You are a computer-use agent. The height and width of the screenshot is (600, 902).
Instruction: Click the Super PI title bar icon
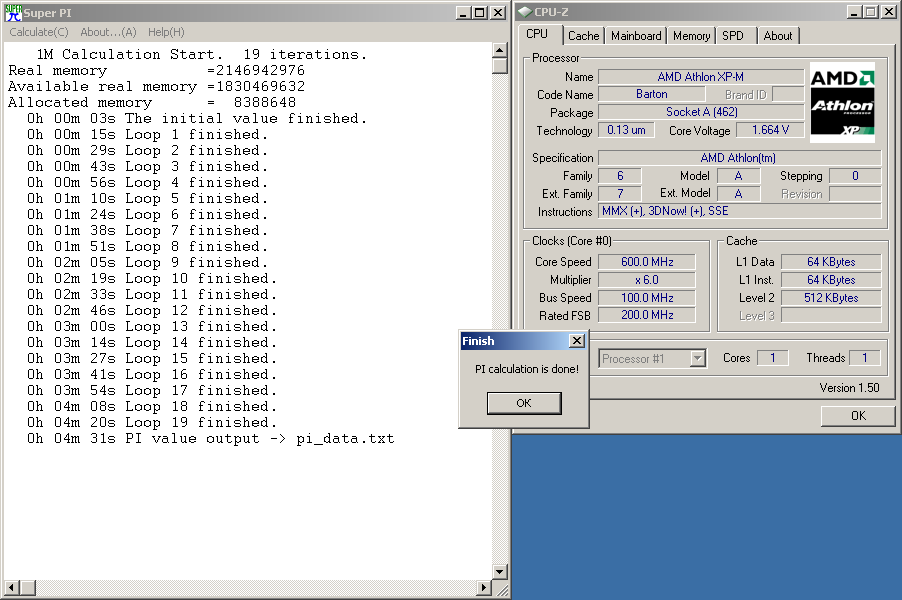[13, 13]
